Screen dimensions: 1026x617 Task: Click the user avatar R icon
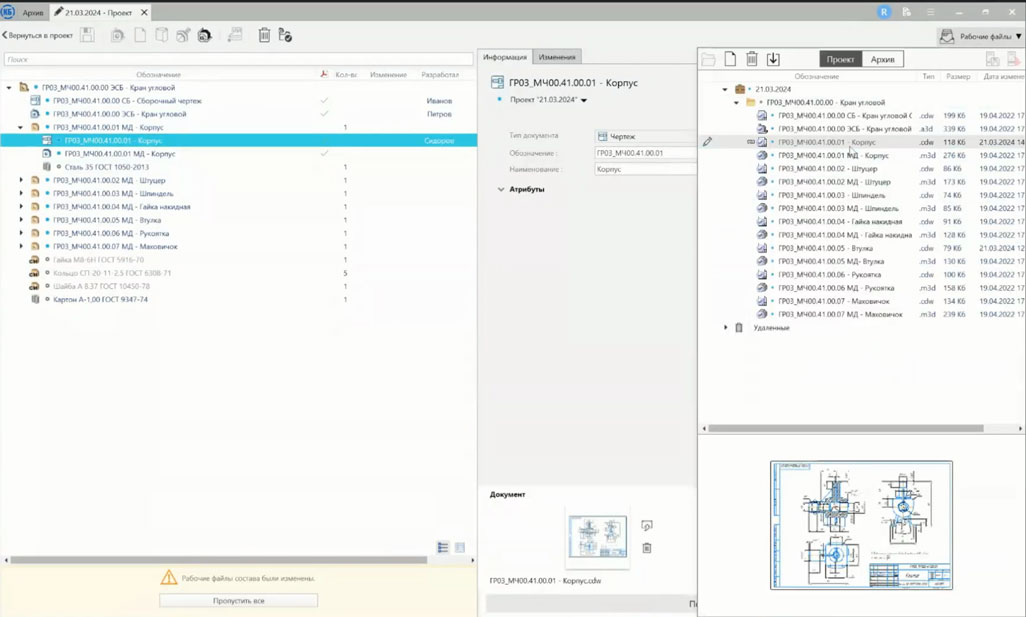coord(884,12)
